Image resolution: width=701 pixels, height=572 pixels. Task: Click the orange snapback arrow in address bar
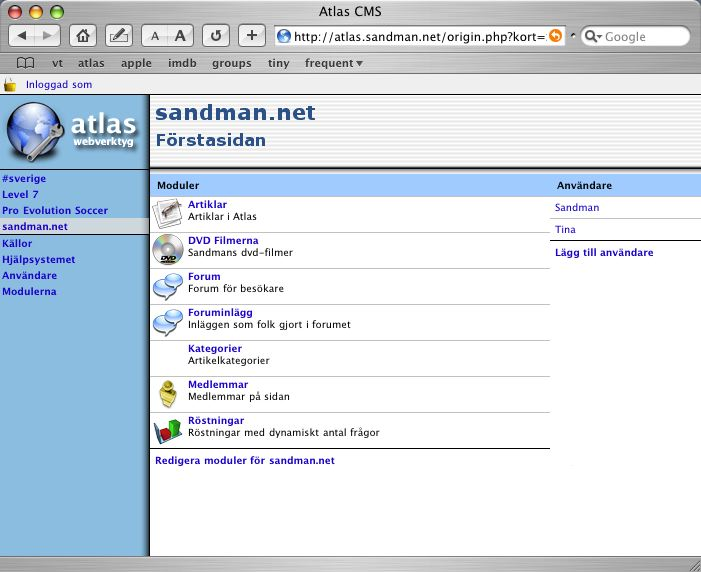pyautogui.click(x=555, y=36)
